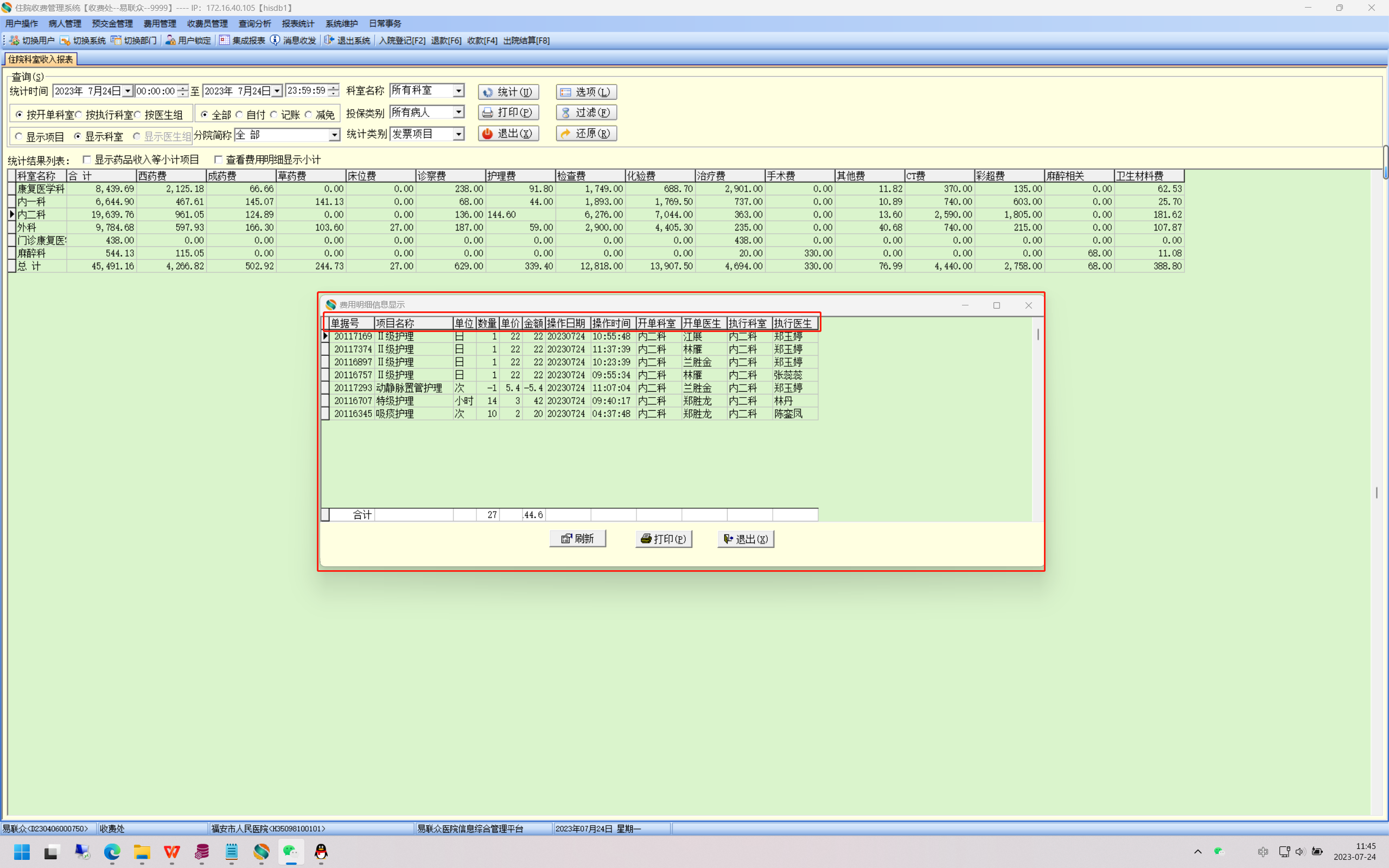Expand the 科室名称 dropdown
Image resolution: width=1389 pixels, height=868 pixels.
tap(458, 91)
